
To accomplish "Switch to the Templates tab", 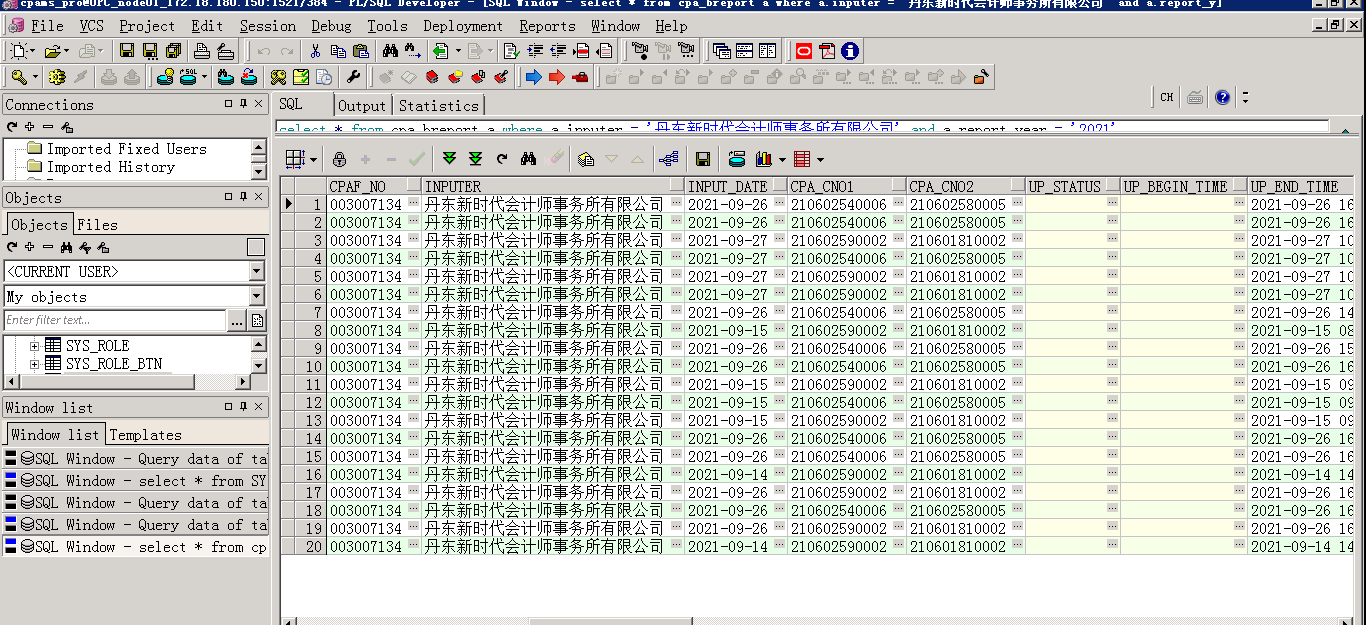I will pyautogui.click(x=145, y=435).
